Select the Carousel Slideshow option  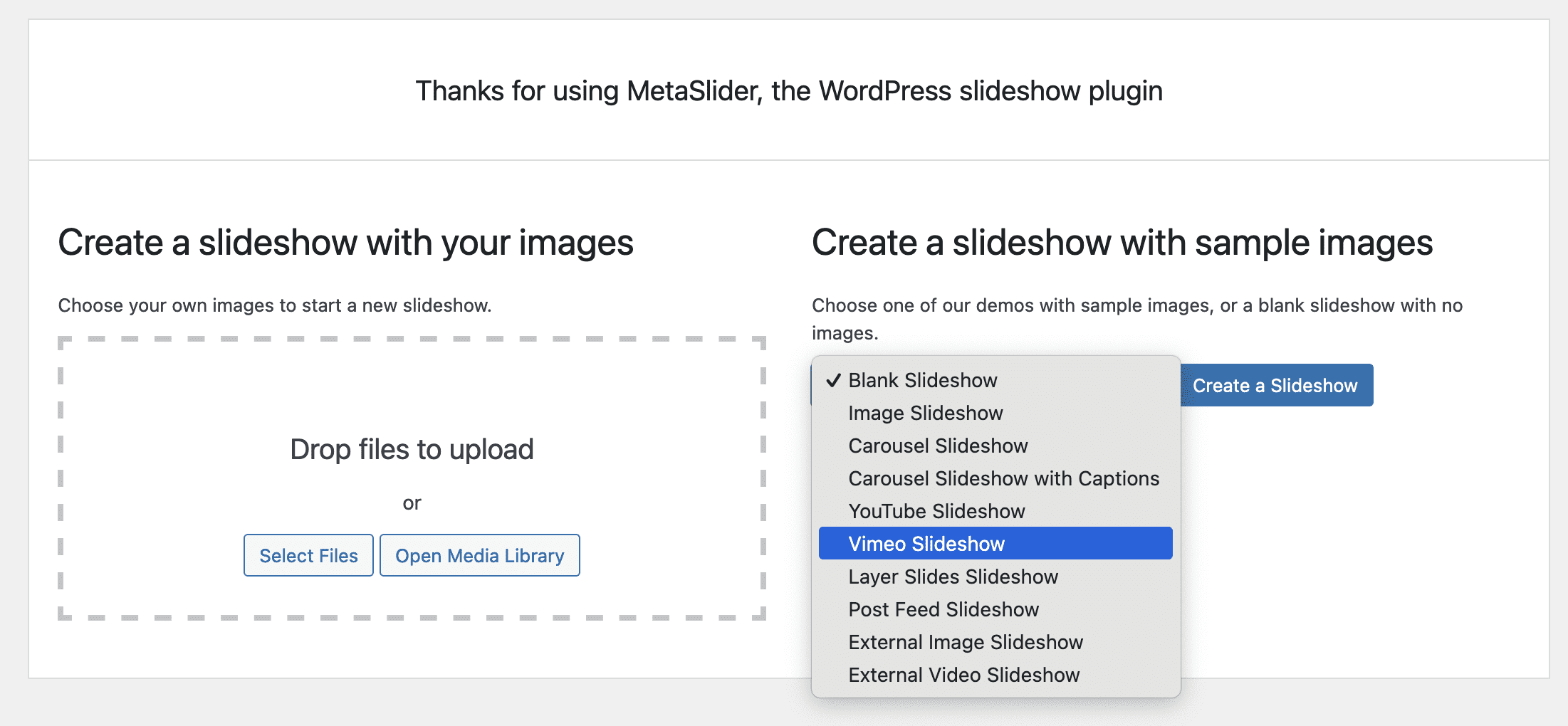click(x=938, y=446)
